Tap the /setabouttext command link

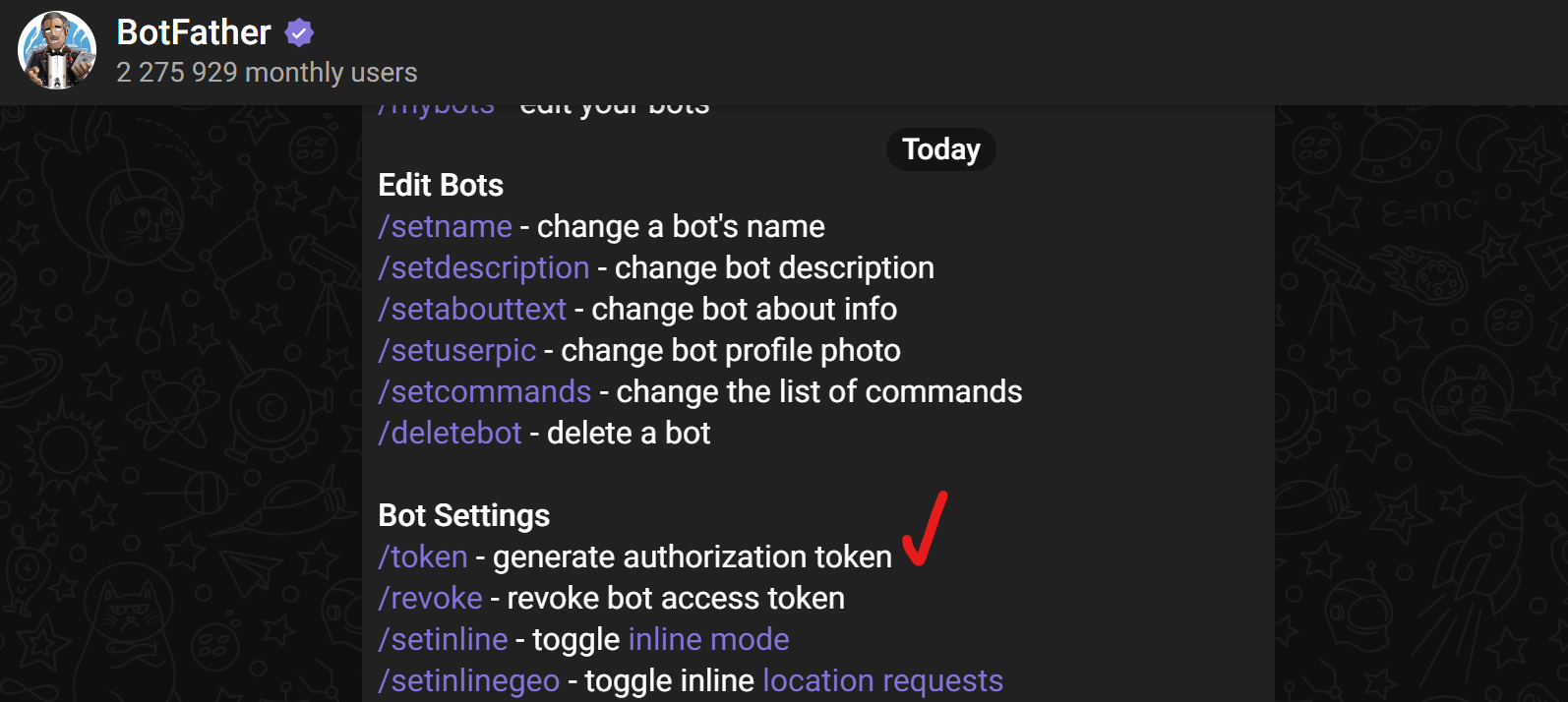tap(472, 310)
